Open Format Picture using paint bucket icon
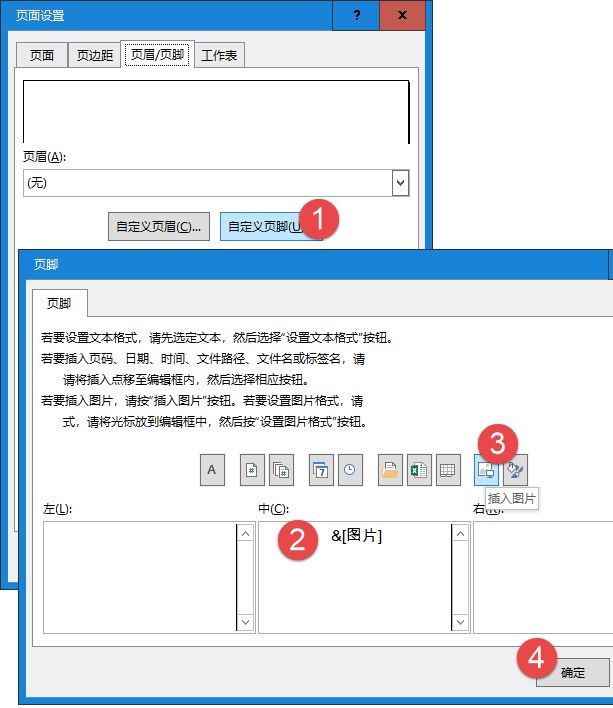This screenshot has width=613, height=708. click(514, 470)
